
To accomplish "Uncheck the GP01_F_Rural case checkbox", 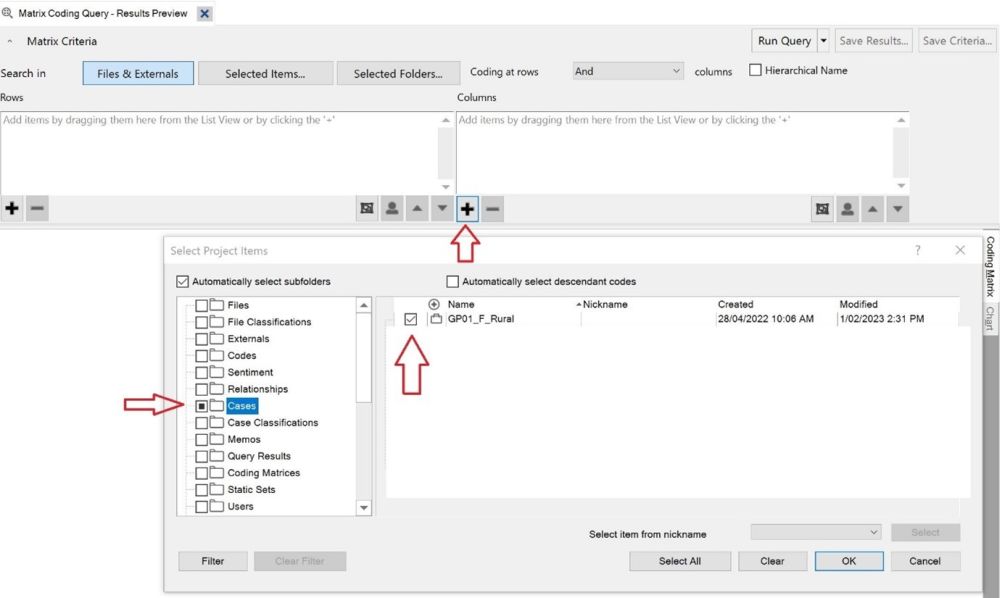I will point(411,319).
